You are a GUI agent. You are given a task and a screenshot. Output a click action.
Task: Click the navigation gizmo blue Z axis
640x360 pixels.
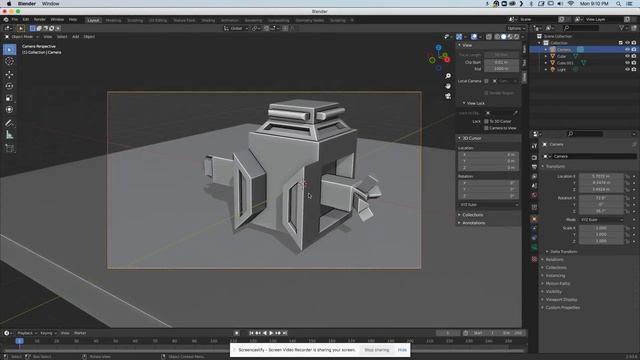tap(438, 48)
